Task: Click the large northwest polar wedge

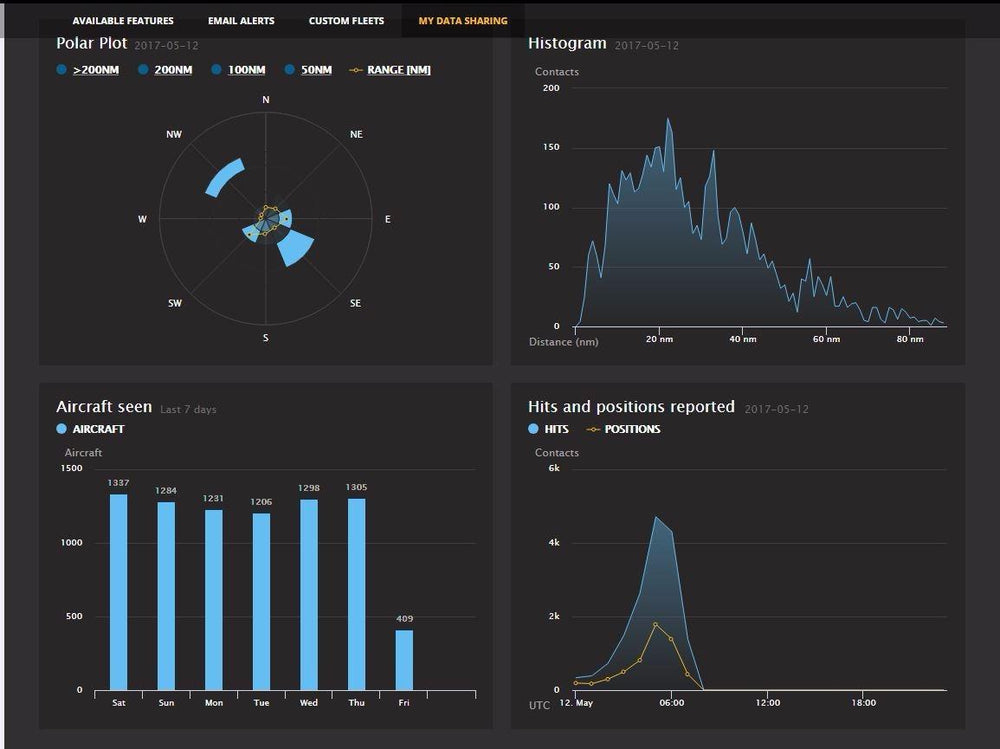Action: pyautogui.click(x=224, y=177)
